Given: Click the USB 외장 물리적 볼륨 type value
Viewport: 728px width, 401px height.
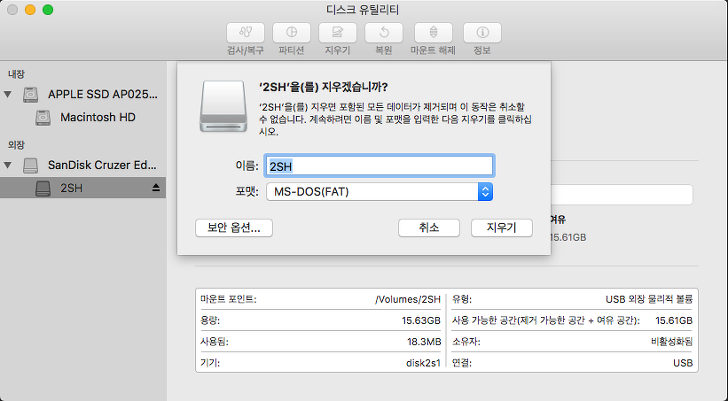Looking at the screenshot, I should tap(649, 299).
